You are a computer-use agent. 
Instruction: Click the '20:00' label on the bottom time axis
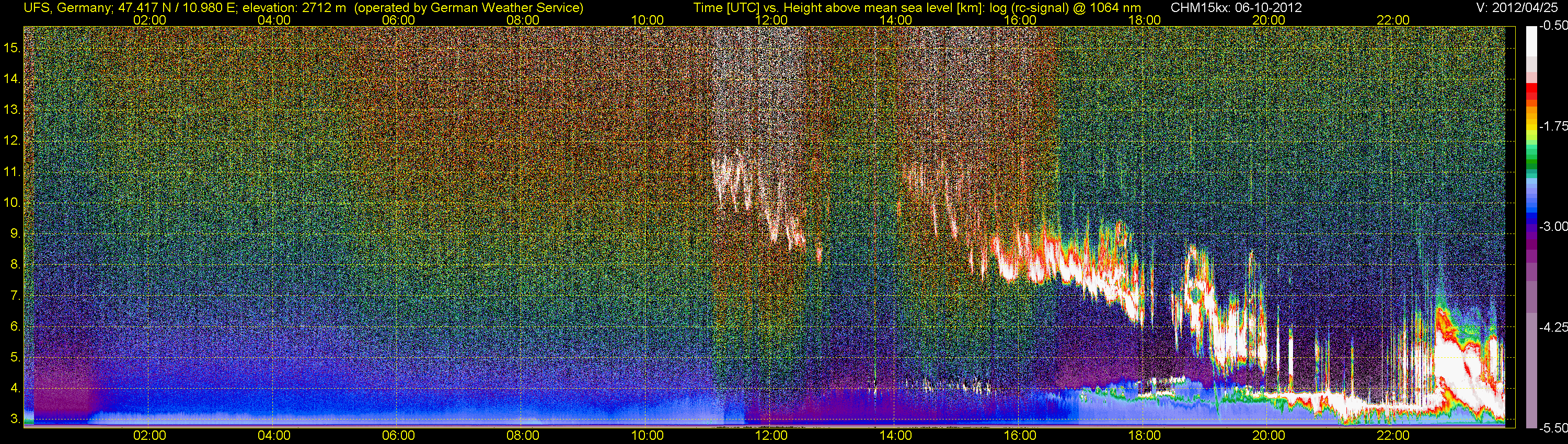(x=1269, y=436)
